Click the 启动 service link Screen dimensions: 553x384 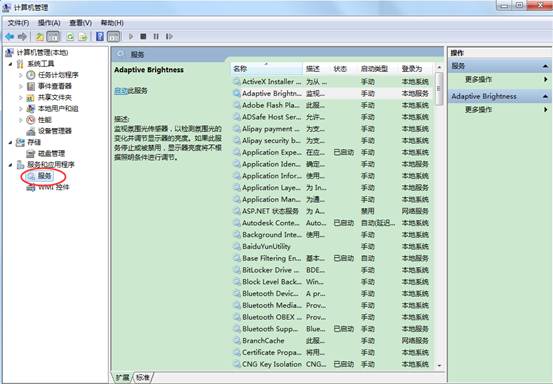tap(121, 91)
